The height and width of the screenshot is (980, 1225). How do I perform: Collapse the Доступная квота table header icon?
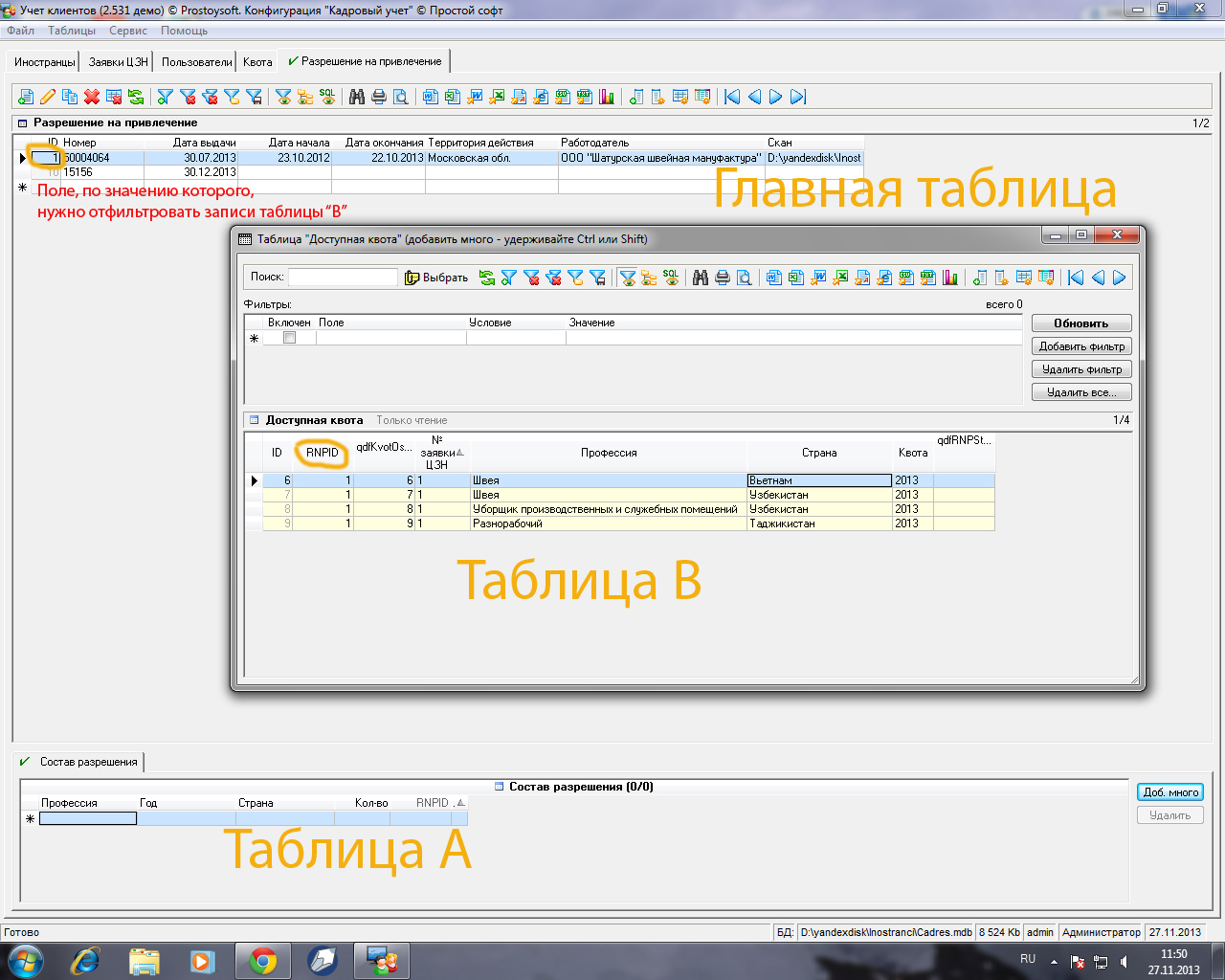[x=254, y=420]
